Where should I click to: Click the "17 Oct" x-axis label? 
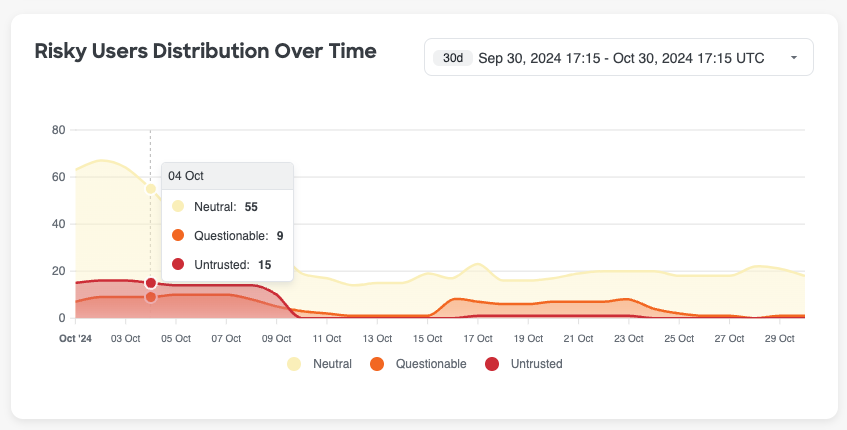(x=478, y=339)
